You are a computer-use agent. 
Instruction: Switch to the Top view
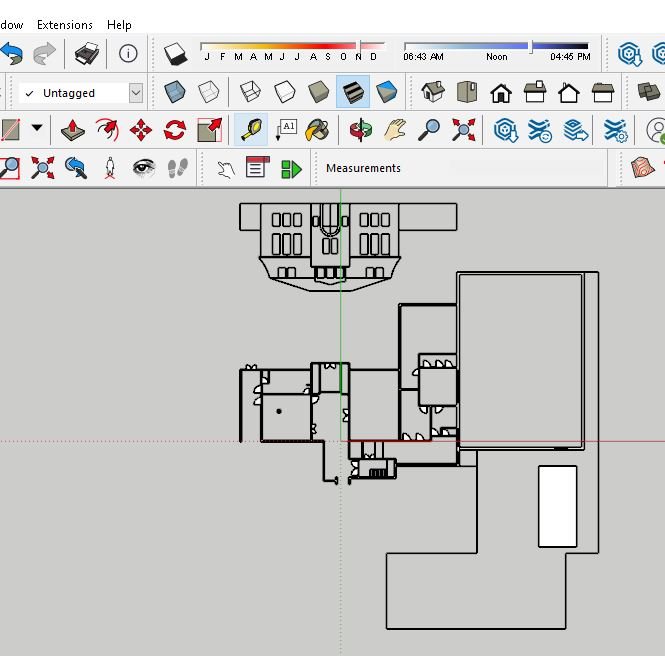click(467, 92)
